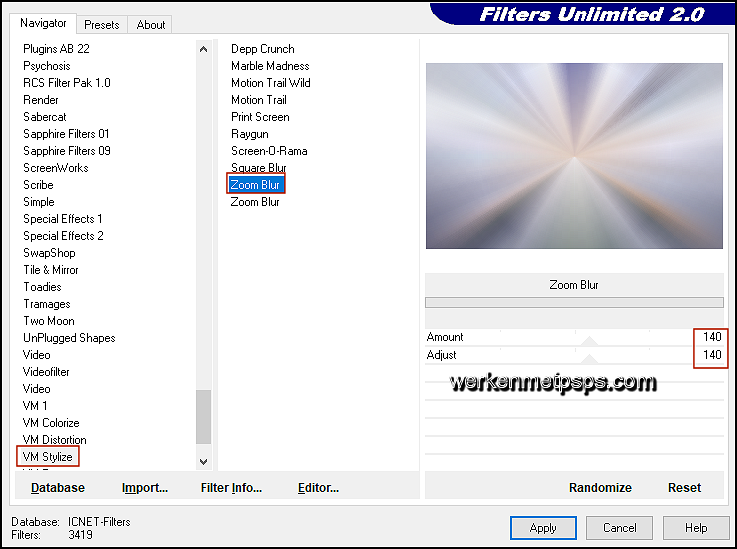The height and width of the screenshot is (549, 737).
Task: Select VM Stylize category
Action: pos(47,456)
